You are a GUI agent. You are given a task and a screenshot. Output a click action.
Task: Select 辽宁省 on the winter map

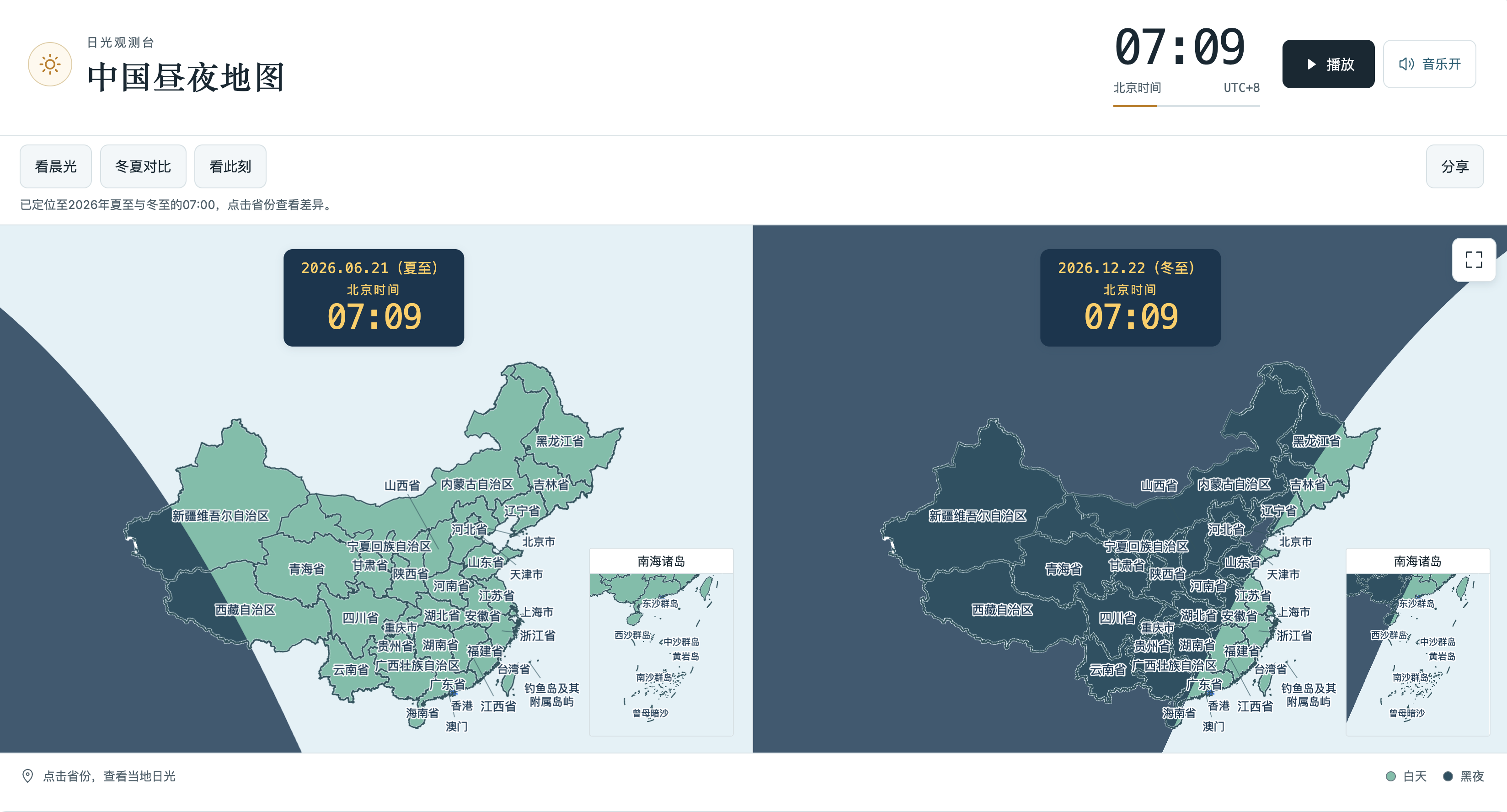(1278, 511)
